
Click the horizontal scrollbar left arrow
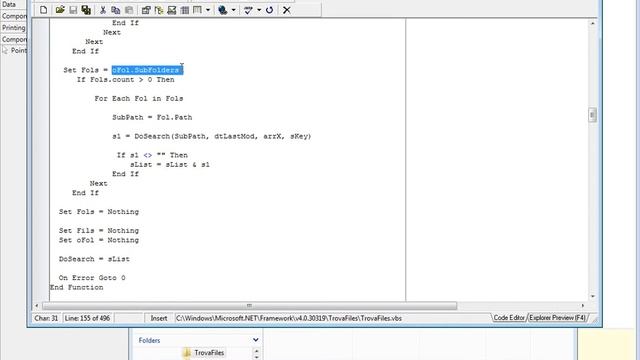click(37, 305)
